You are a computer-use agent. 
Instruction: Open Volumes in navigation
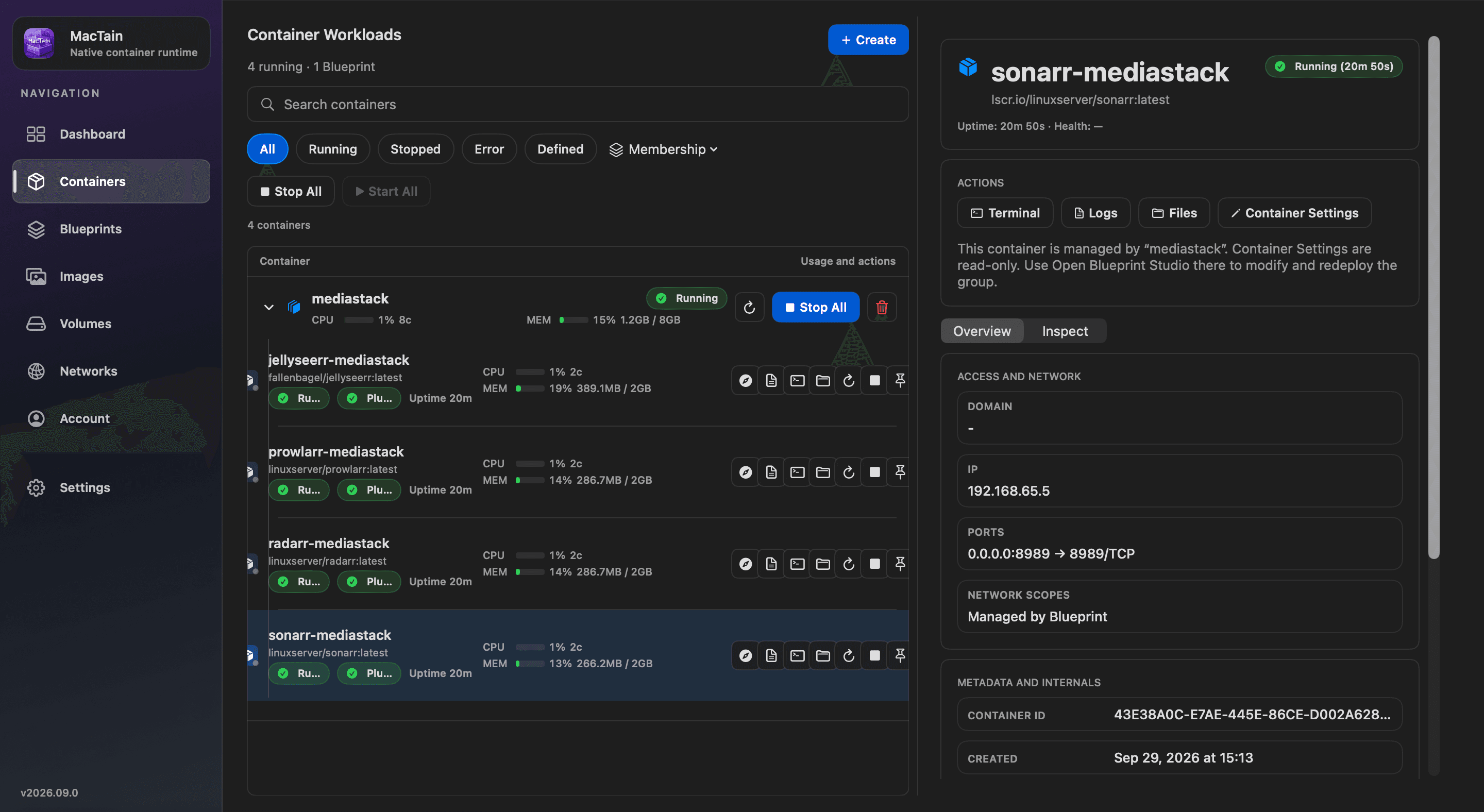(111, 324)
